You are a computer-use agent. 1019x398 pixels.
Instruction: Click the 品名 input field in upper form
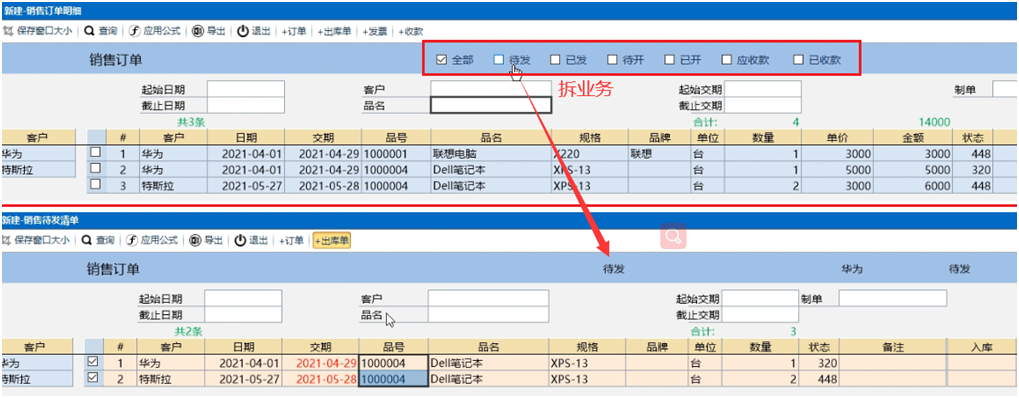tap(491, 105)
